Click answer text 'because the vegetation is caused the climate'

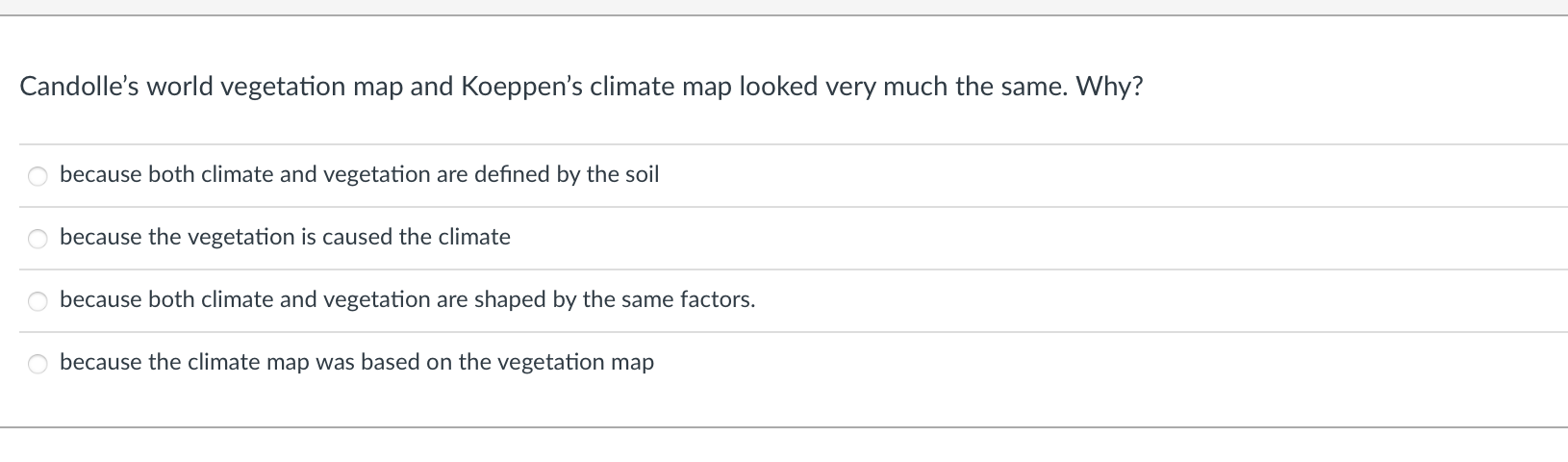click(x=285, y=237)
